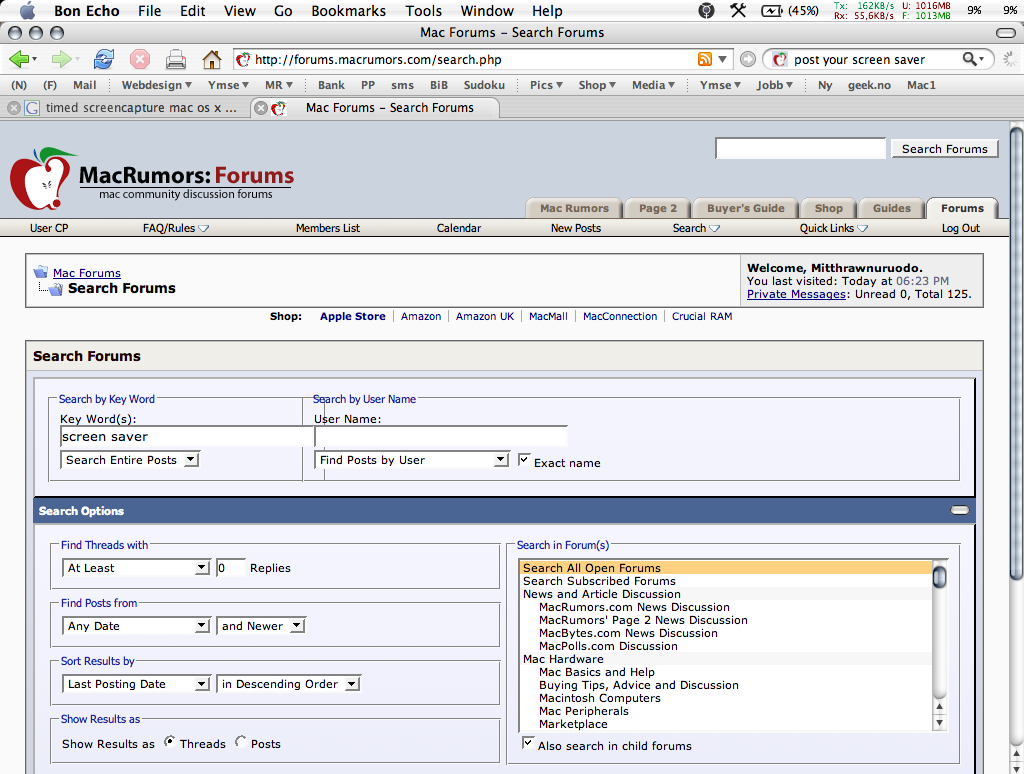Image resolution: width=1024 pixels, height=774 pixels.
Task: Close the timed screencapture tab
Action: [x=14, y=108]
